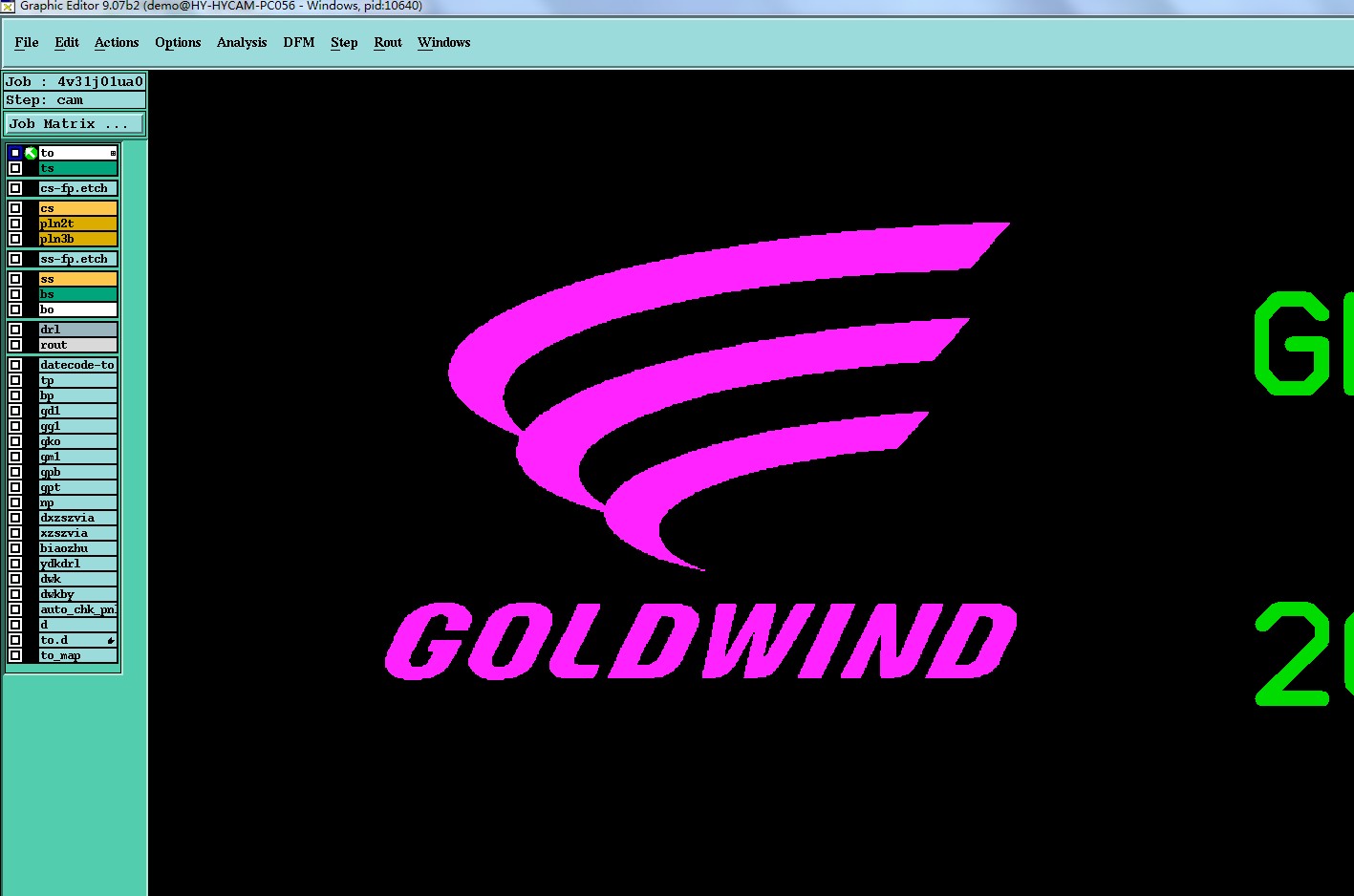Select the pln3b layer name
This screenshot has height=896, width=1354.
click(x=78, y=239)
